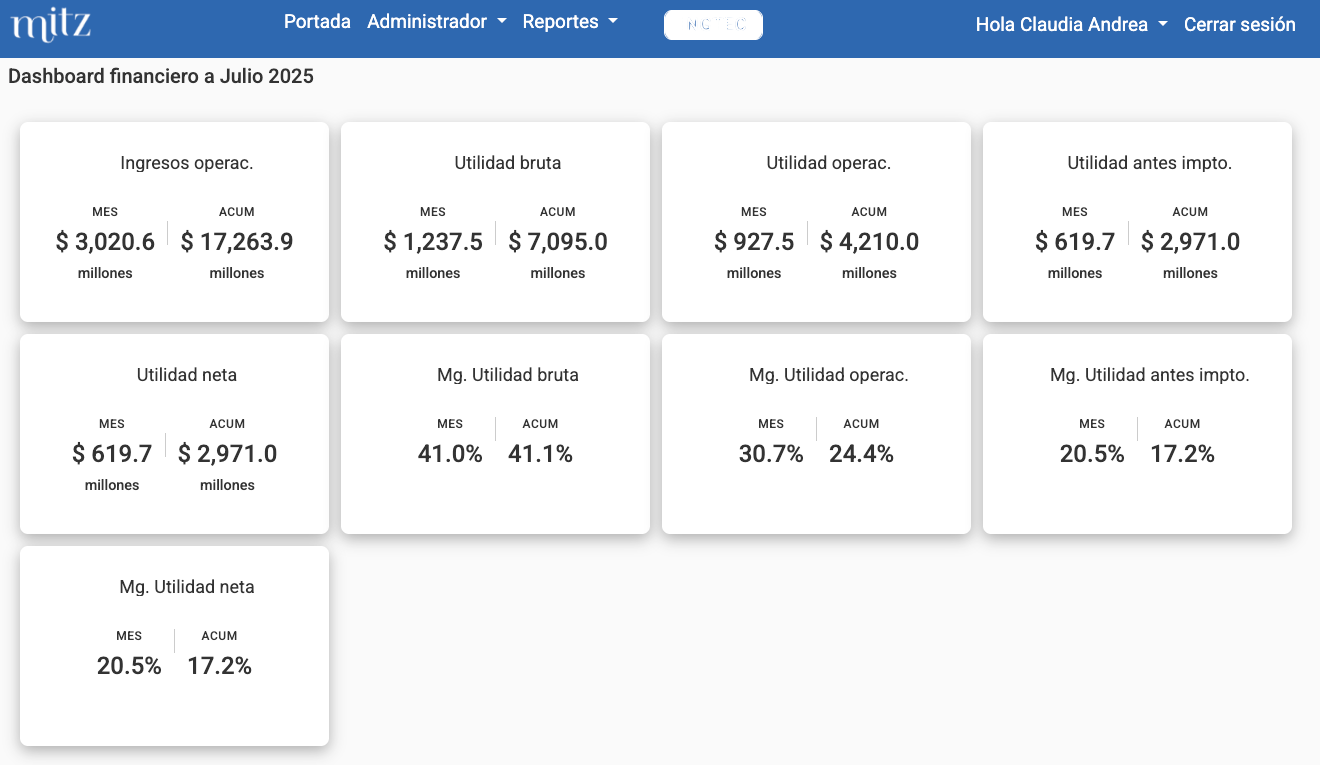Click the Mg. Utilidad antes impto. card title
Screen dimensions: 1320x765
[1149, 375]
